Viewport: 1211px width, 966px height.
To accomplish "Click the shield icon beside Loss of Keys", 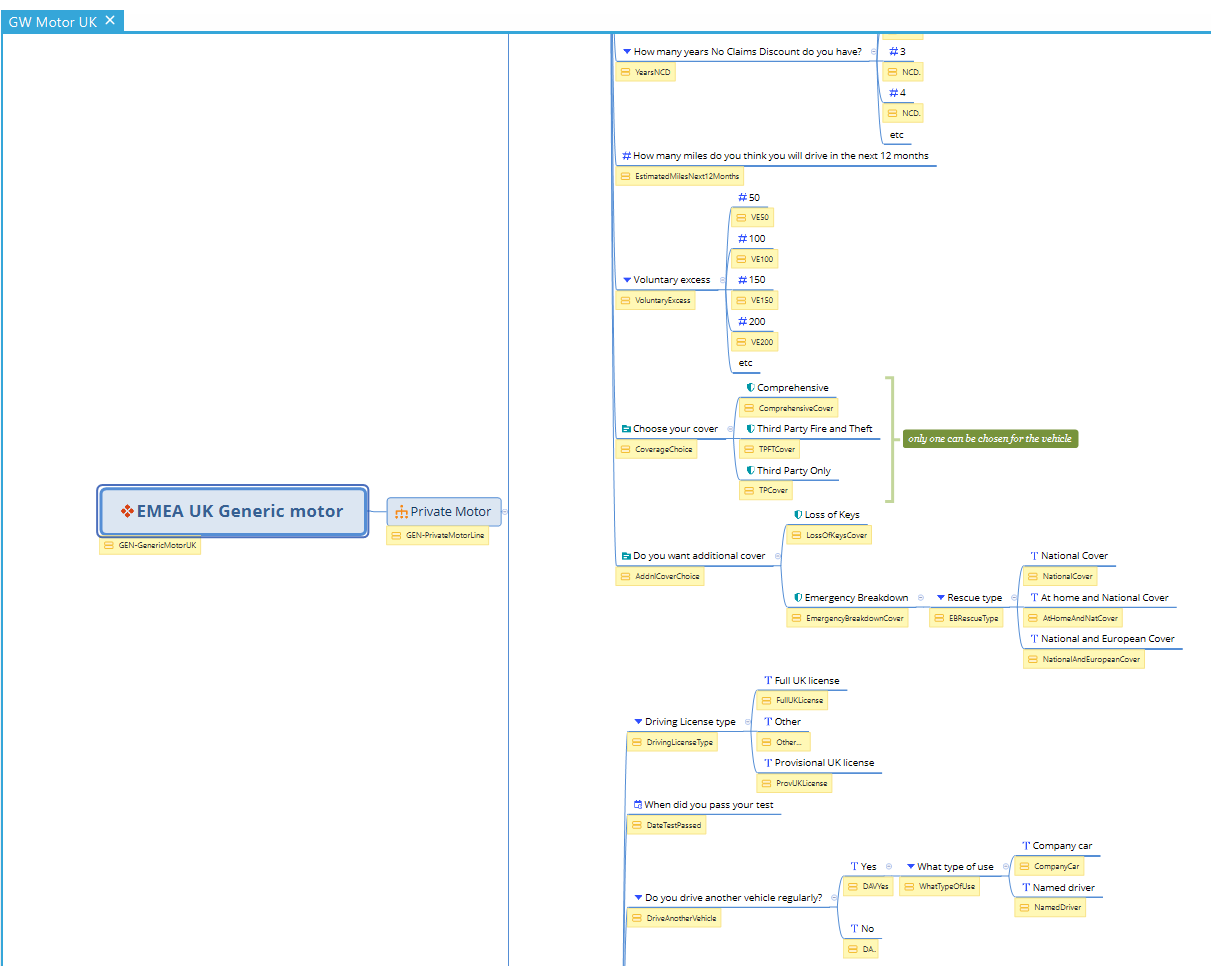I will 798,515.
